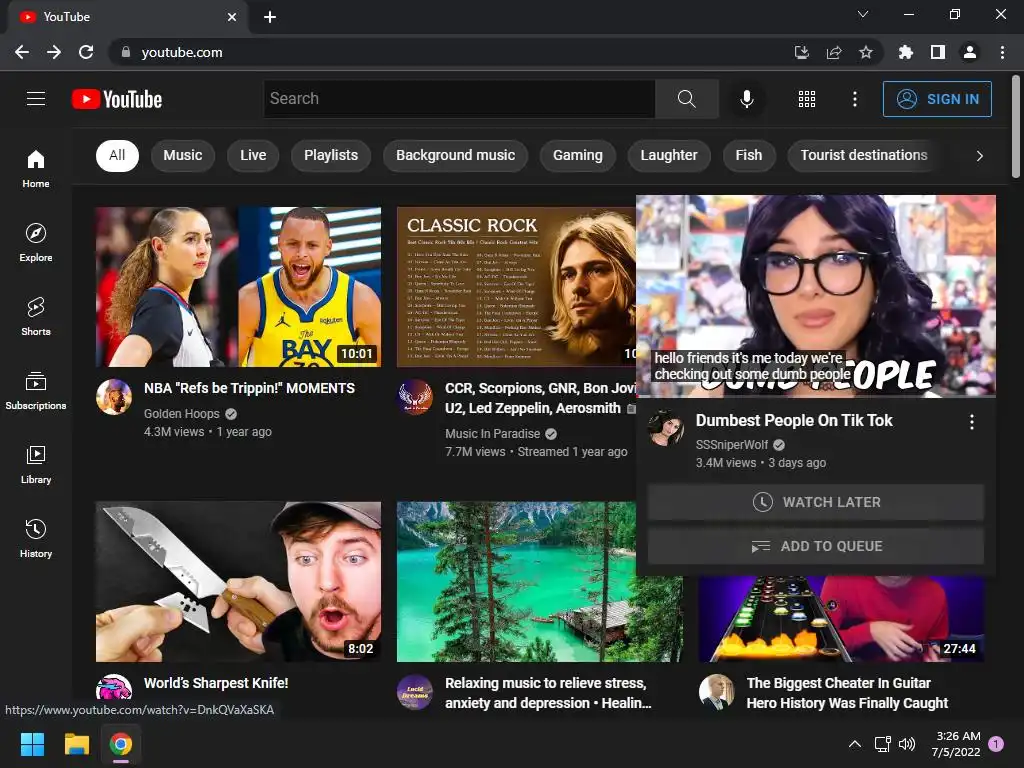Viewport: 1024px width, 768px height.
Task: Open Chrome extensions puzzle icon
Action: 905,52
